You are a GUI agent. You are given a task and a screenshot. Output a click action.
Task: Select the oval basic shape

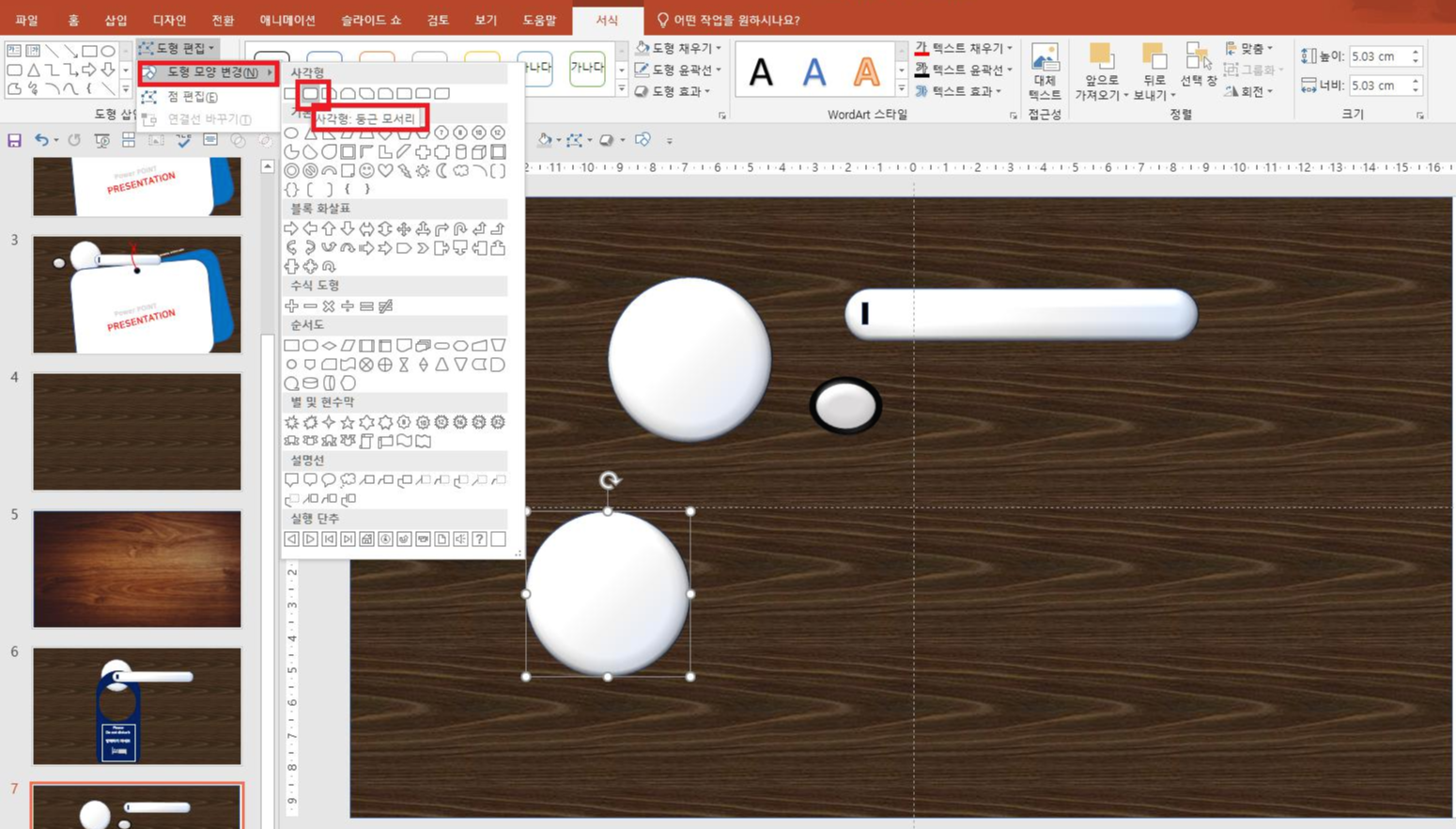coord(291,133)
